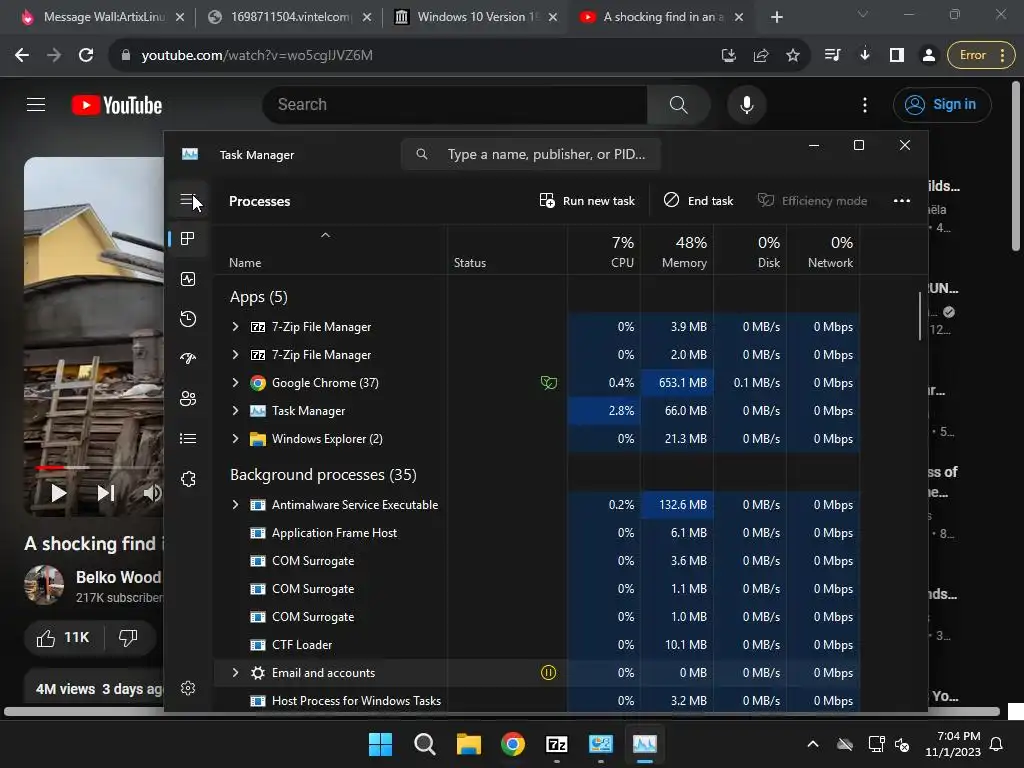1024x768 pixels.
Task: Expand Google Chrome (37) process group
Action: [236, 383]
